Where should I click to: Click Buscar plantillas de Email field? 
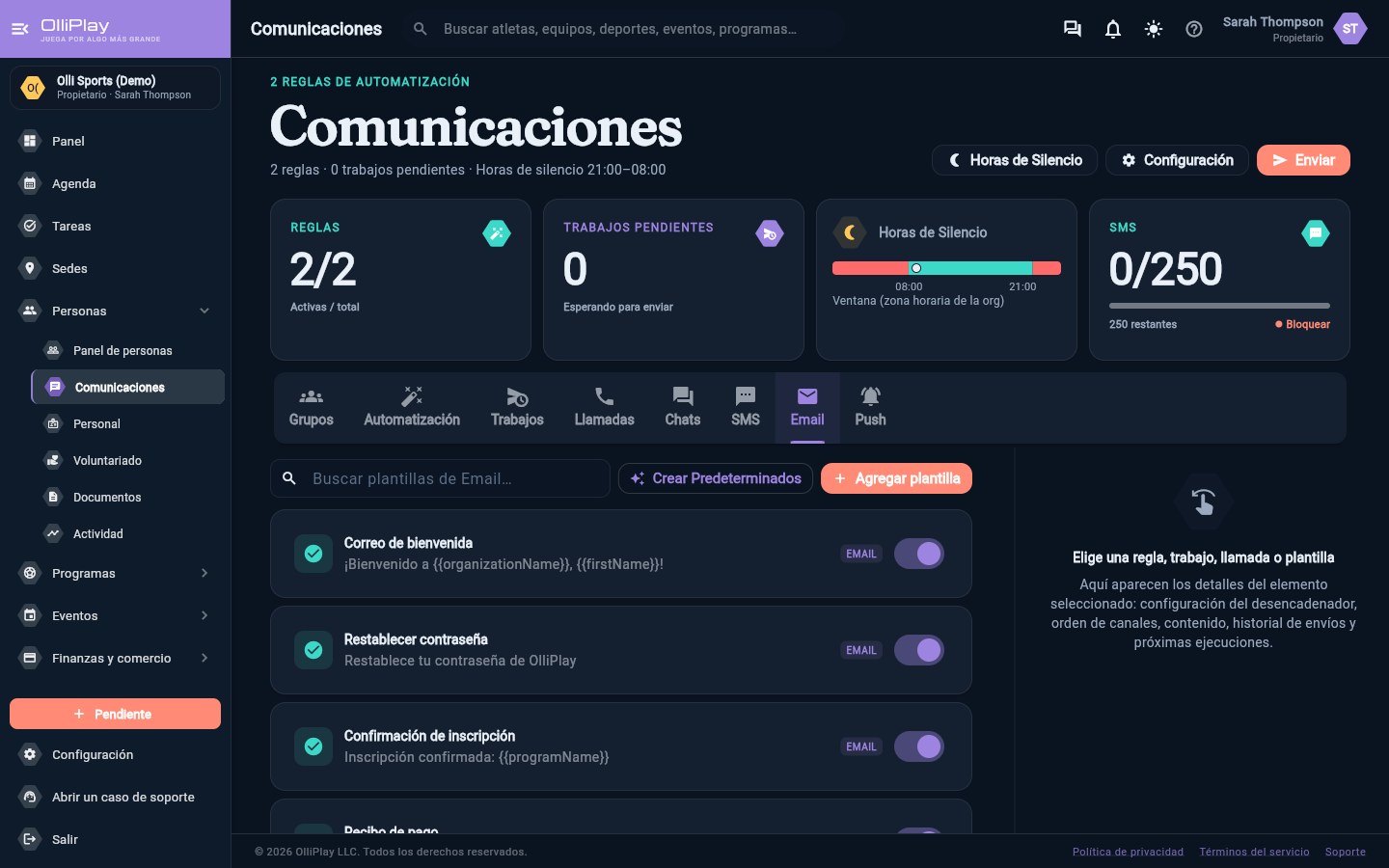(440, 478)
